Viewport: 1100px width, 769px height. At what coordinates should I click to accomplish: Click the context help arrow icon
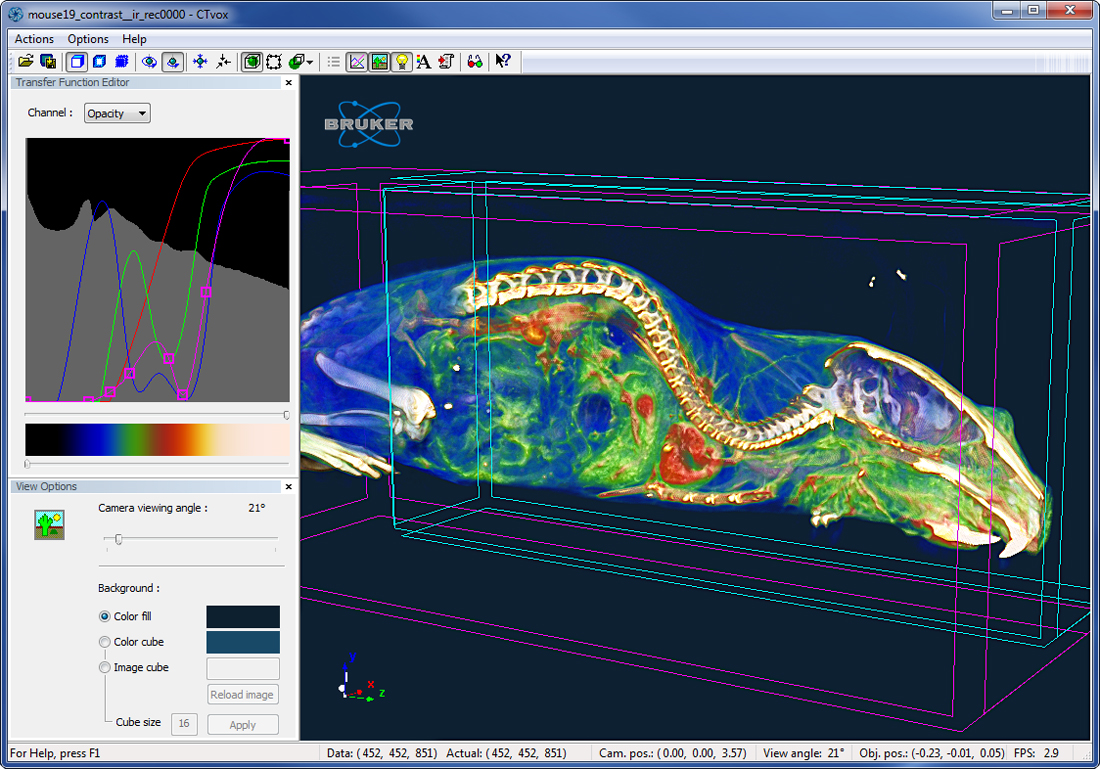502,61
